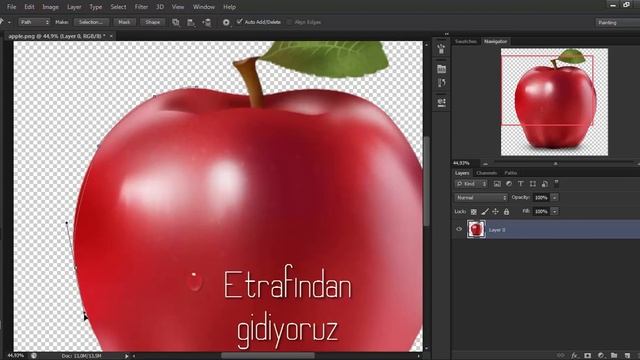The width and height of the screenshot is (640, 360).
Task: Open the Layer menu
Action: 74,7
